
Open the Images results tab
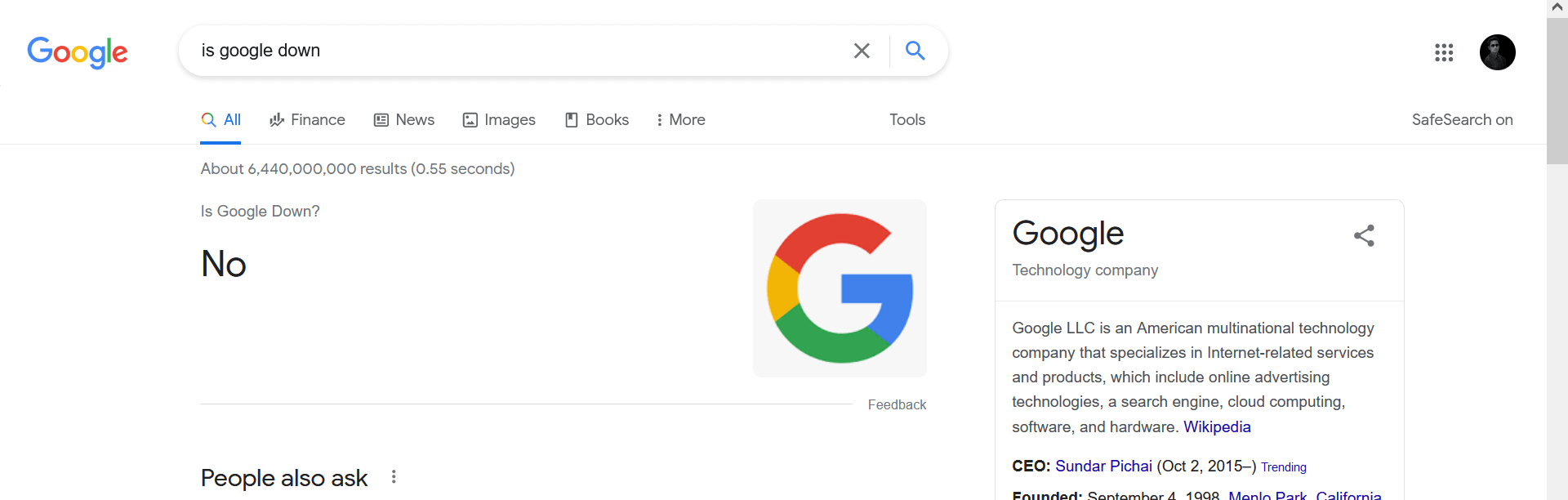(x=499, y=119)
